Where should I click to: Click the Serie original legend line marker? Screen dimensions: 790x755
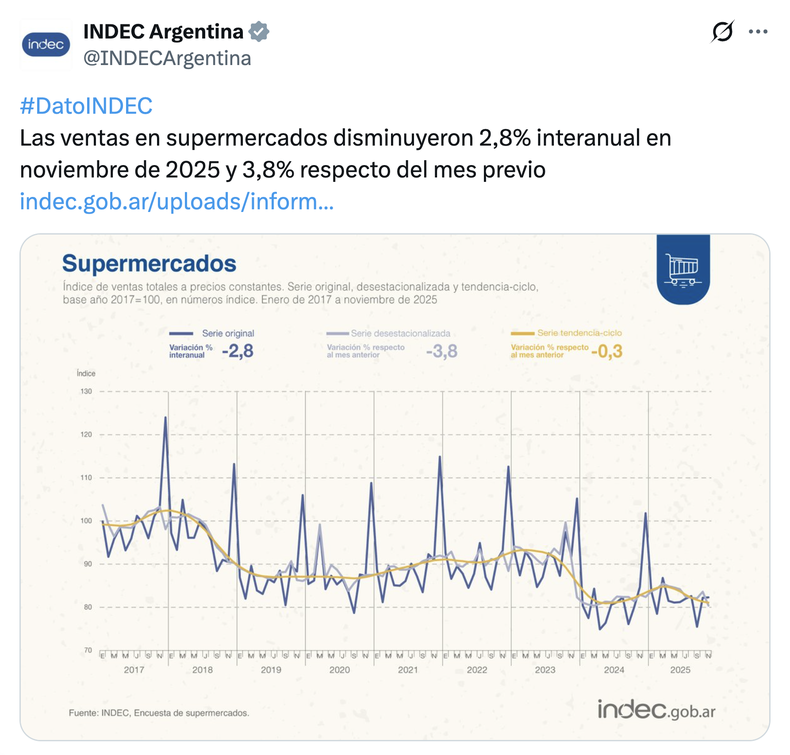click(181, 332)
